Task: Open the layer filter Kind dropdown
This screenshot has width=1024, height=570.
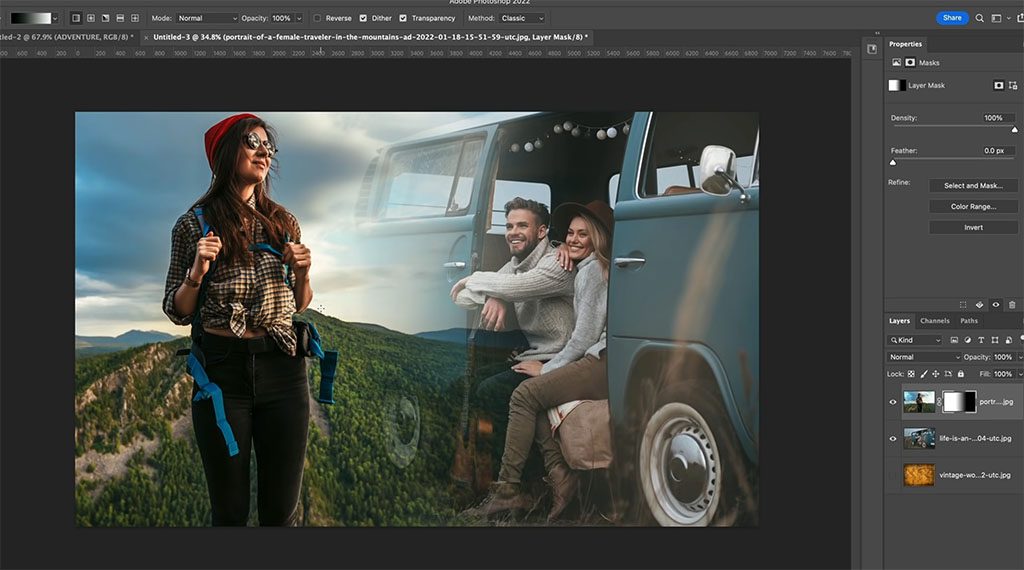Action: click(x=914, y=340)
